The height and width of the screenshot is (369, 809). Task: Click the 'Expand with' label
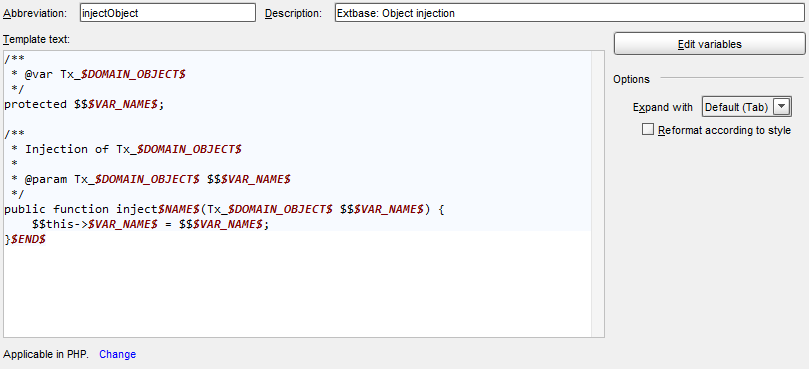(663, 107)
